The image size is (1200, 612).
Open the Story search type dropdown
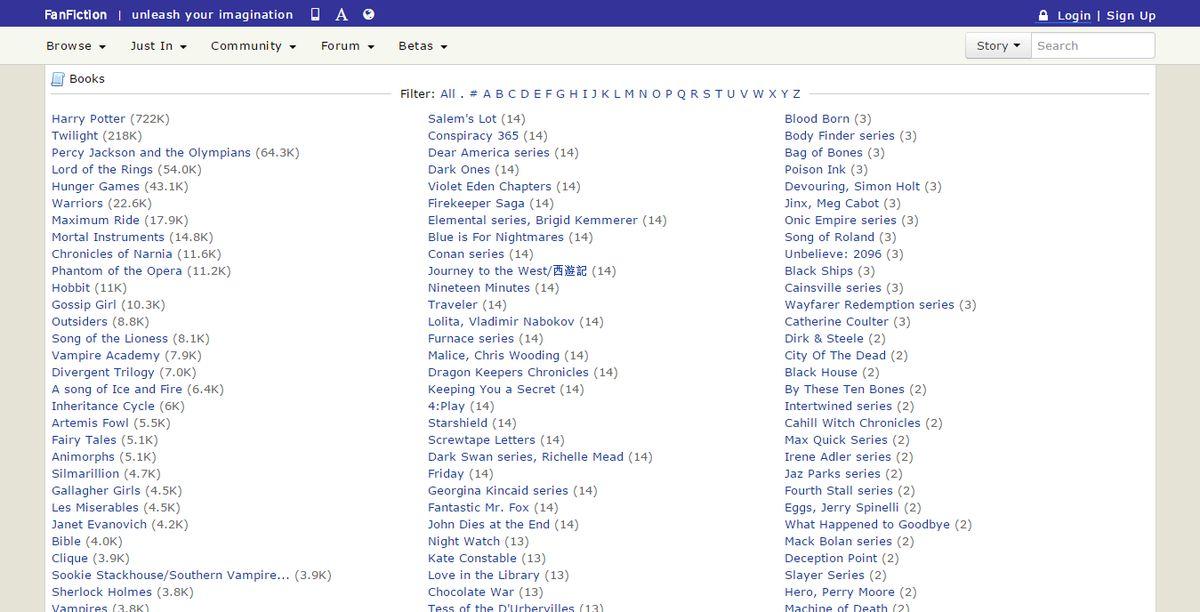click(x=998, y=46)
